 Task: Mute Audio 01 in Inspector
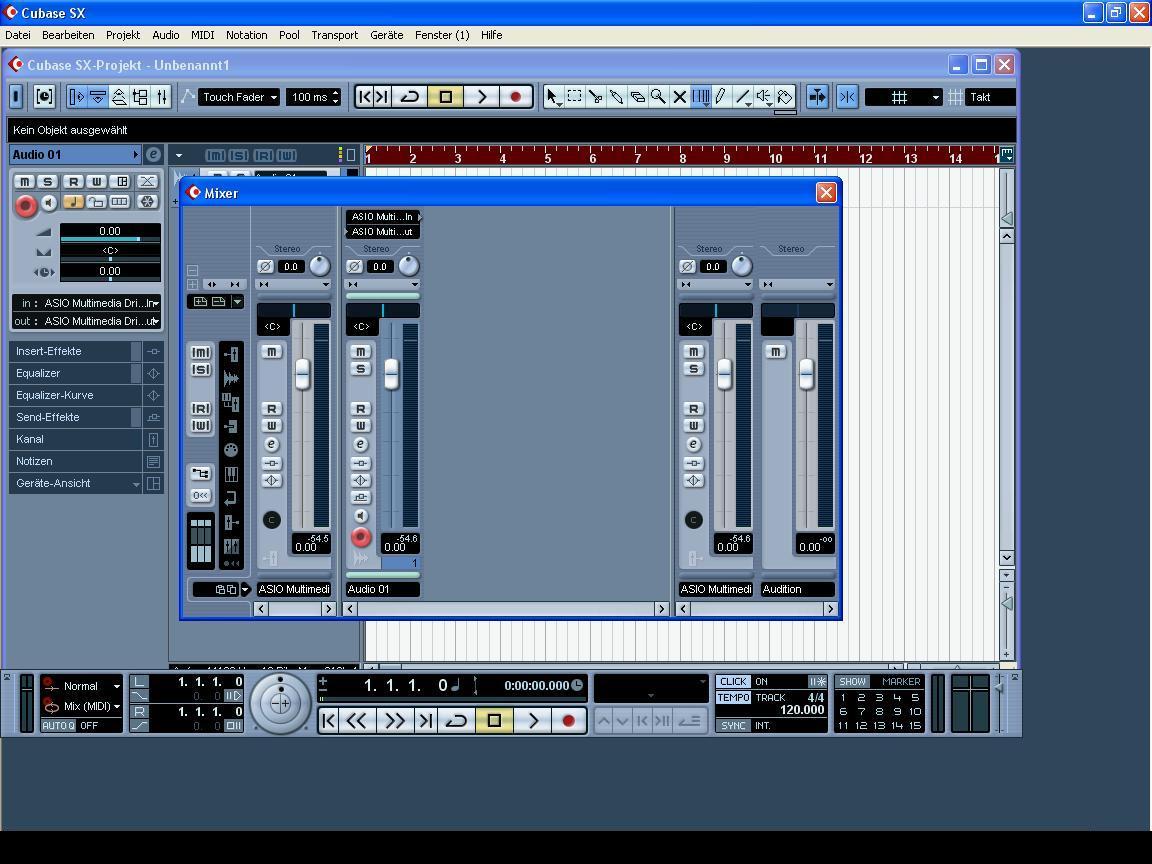(24, 181)
